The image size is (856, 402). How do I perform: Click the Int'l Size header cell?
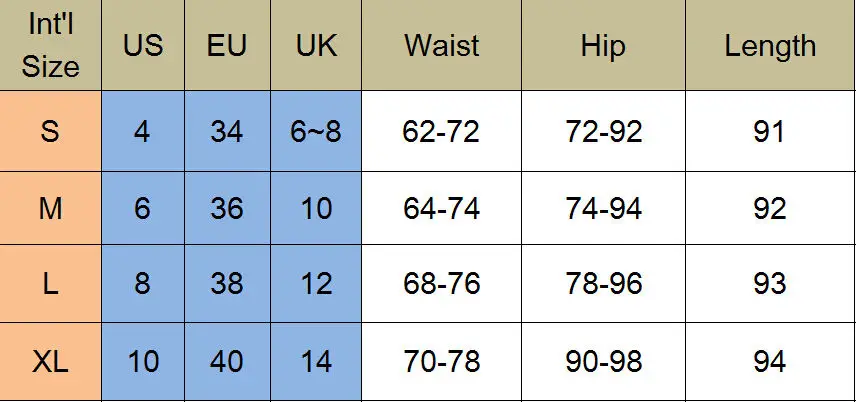coord(50,45)
